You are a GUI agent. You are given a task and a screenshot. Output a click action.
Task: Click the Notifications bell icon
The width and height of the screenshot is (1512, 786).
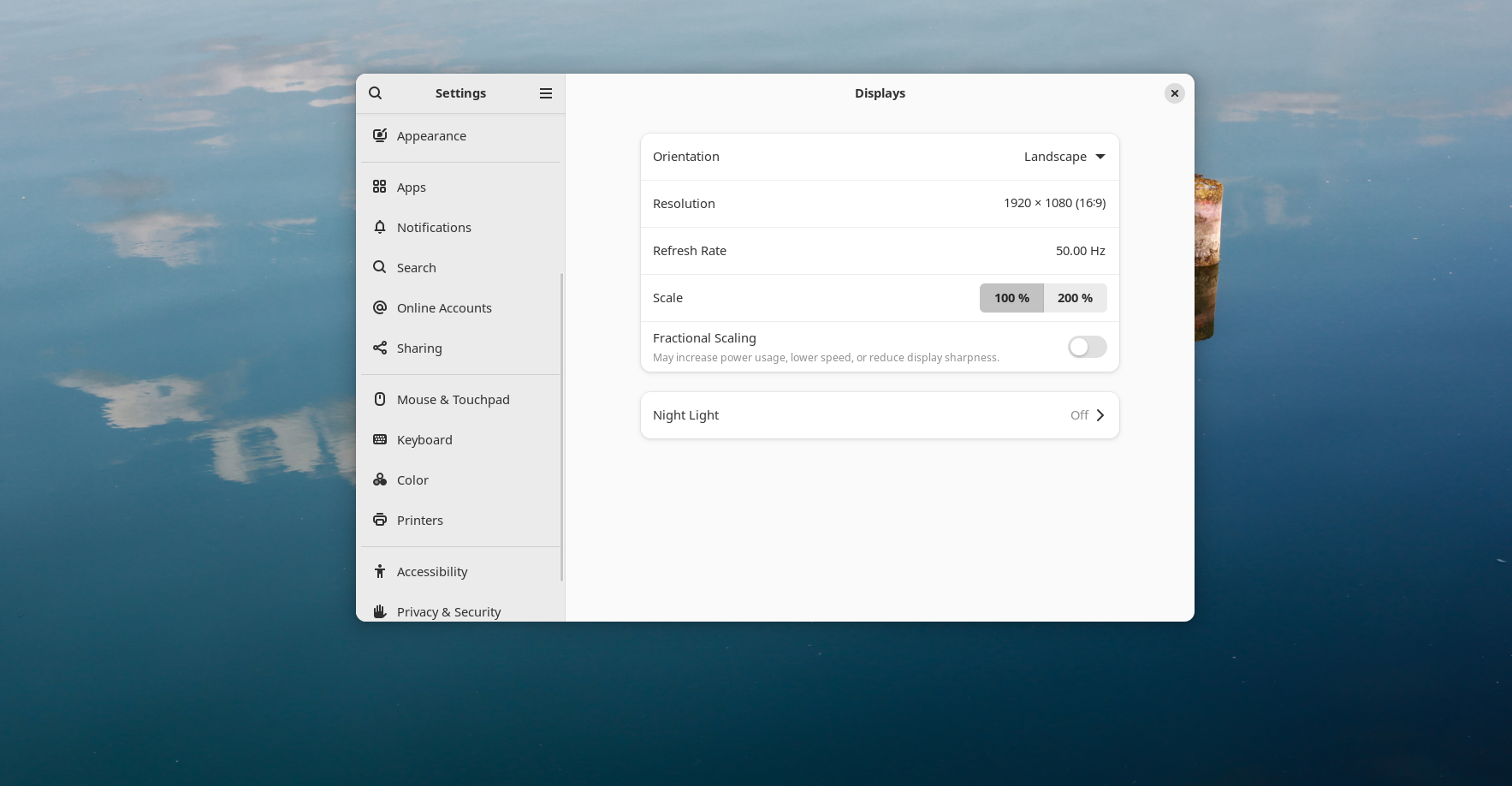point(380,227)
